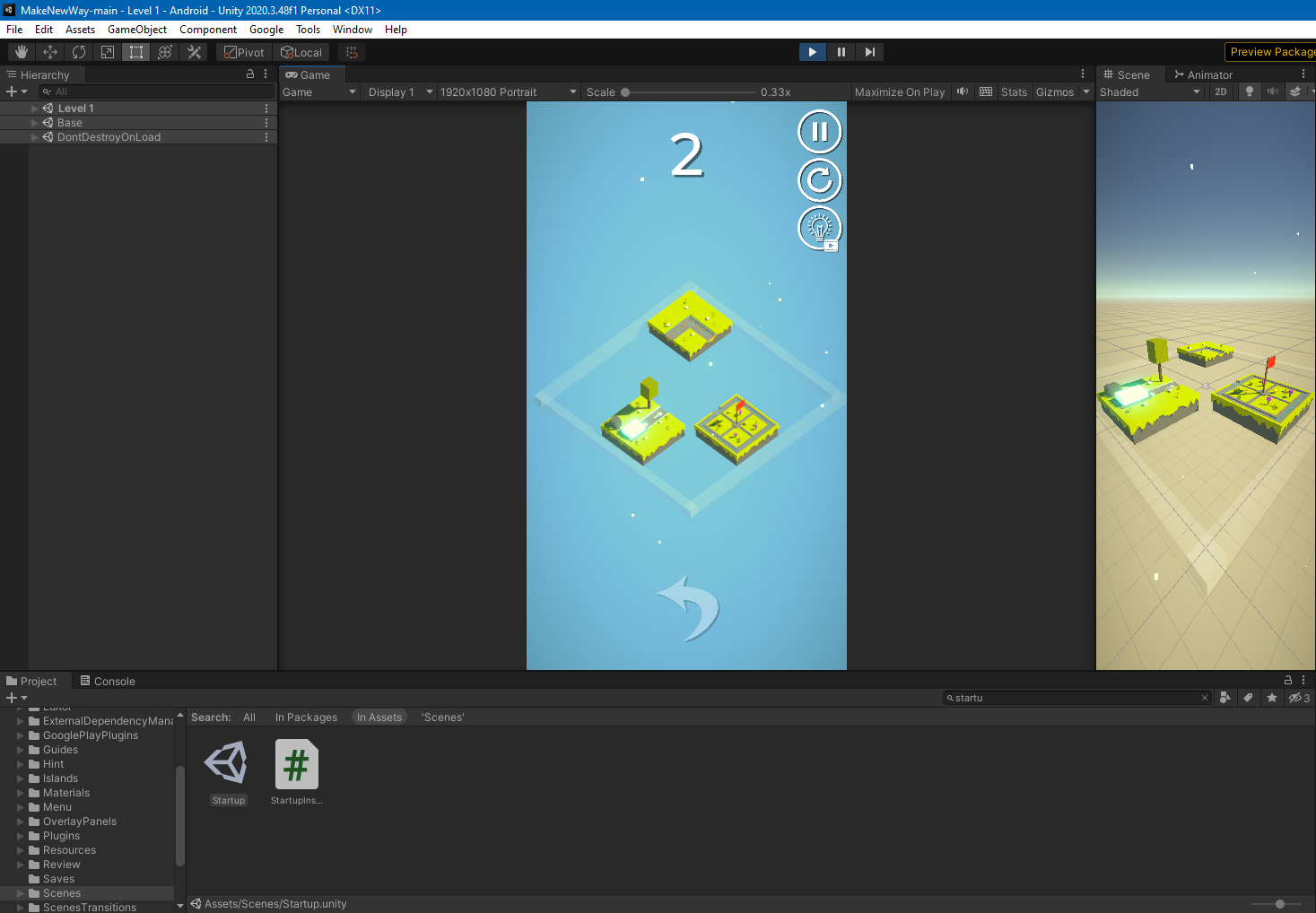Click the Pause button in toolbar
The height and width of the screenshot is (913, 1316).
(x=841, y=52)
